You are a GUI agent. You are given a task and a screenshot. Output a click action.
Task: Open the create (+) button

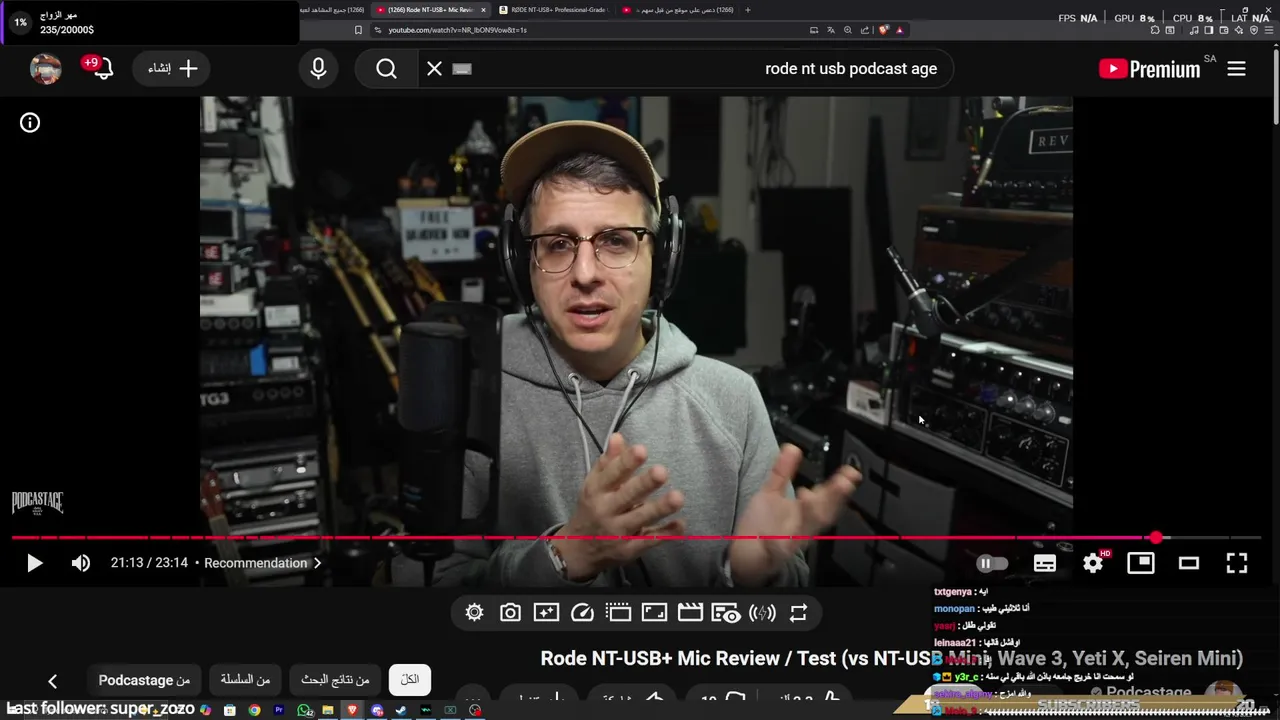click(x=173, y=69)
